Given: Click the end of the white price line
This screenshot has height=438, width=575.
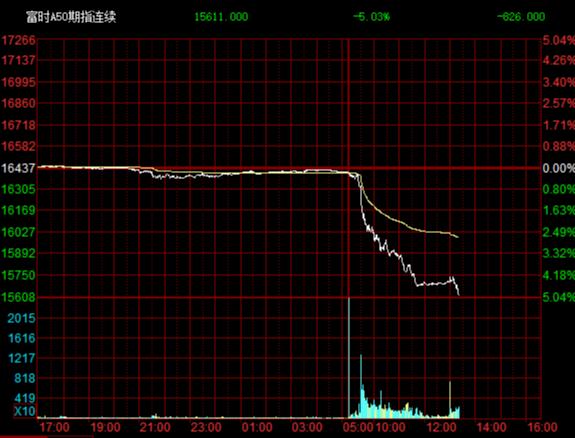Looking at the screenshot, I should 458,294.
